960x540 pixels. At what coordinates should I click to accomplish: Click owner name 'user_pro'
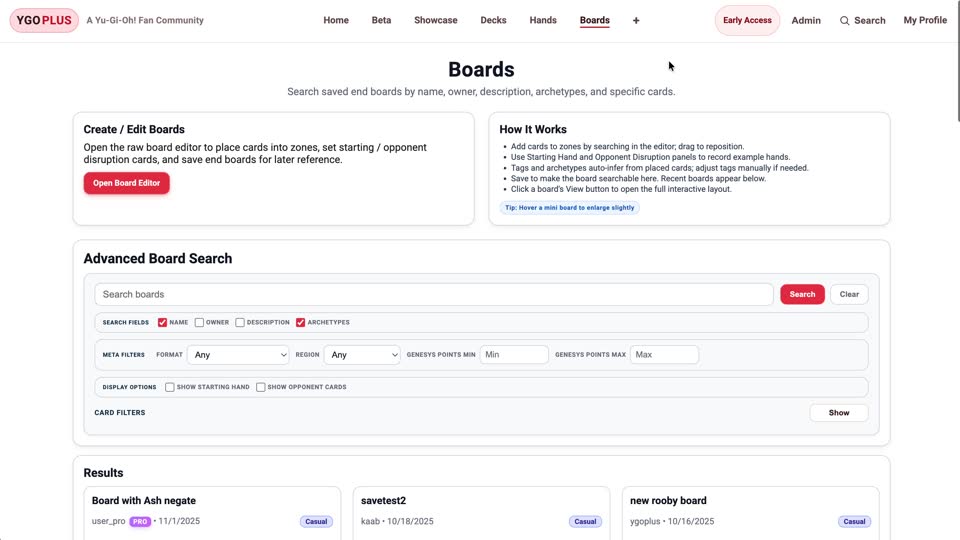coord(108,522)
